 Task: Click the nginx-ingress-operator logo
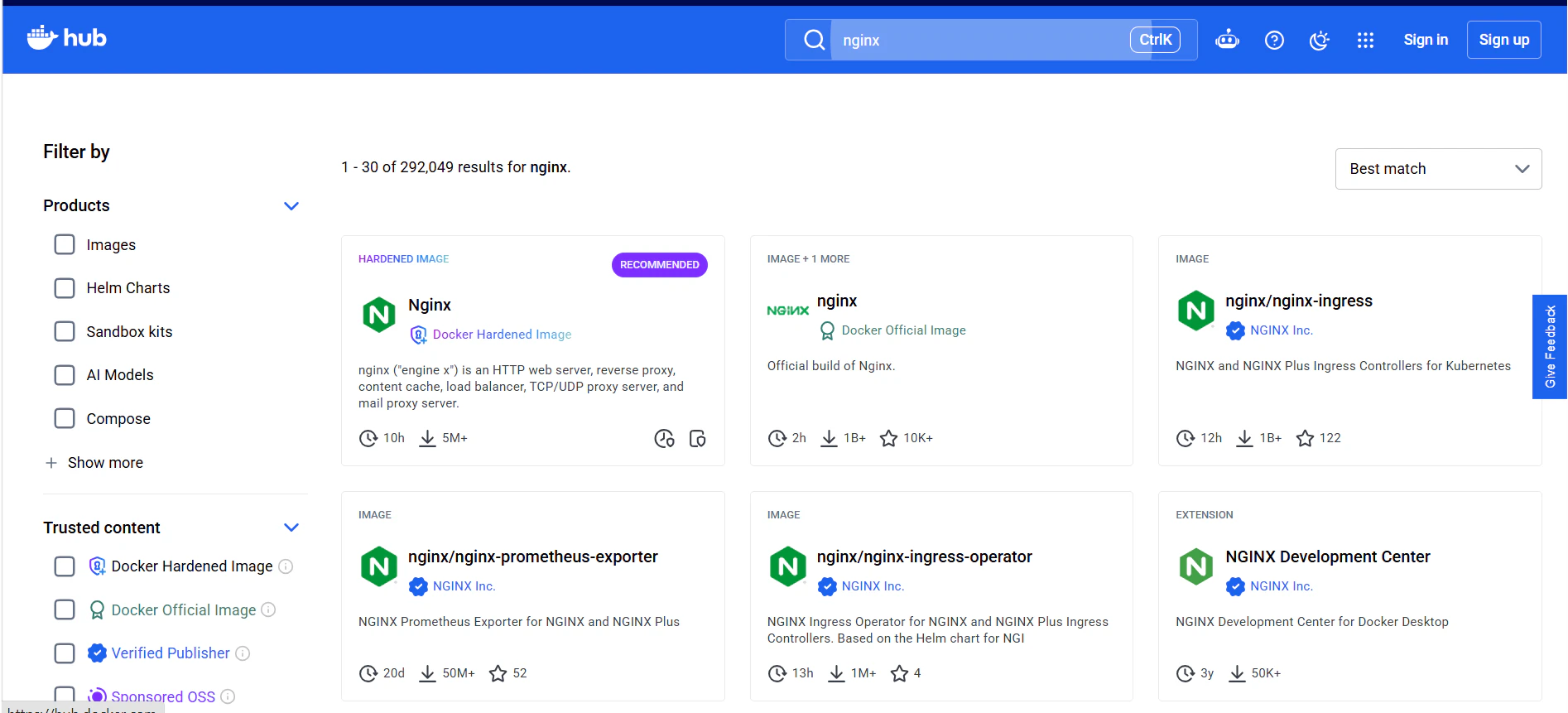point(788,566)
